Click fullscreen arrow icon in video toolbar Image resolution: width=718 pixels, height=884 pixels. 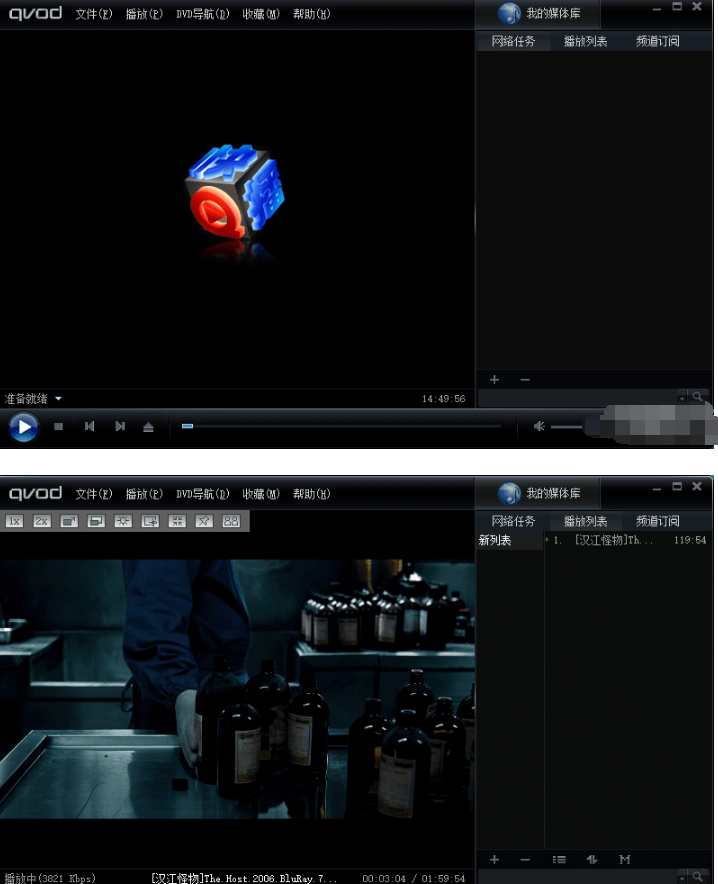[x=69, y=521]
